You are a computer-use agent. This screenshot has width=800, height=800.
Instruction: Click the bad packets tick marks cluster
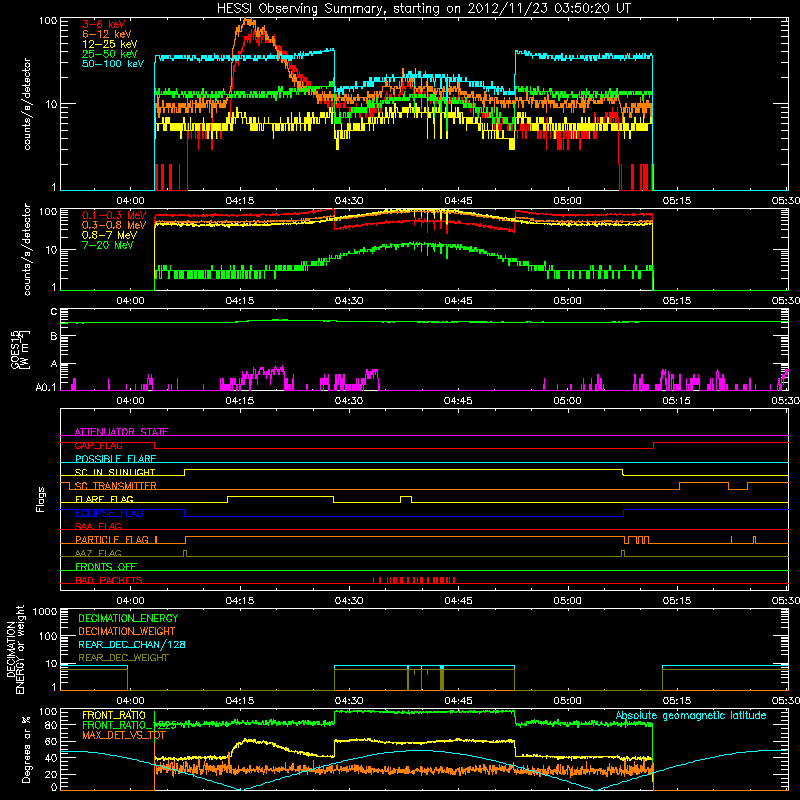(x=414, y=580)
